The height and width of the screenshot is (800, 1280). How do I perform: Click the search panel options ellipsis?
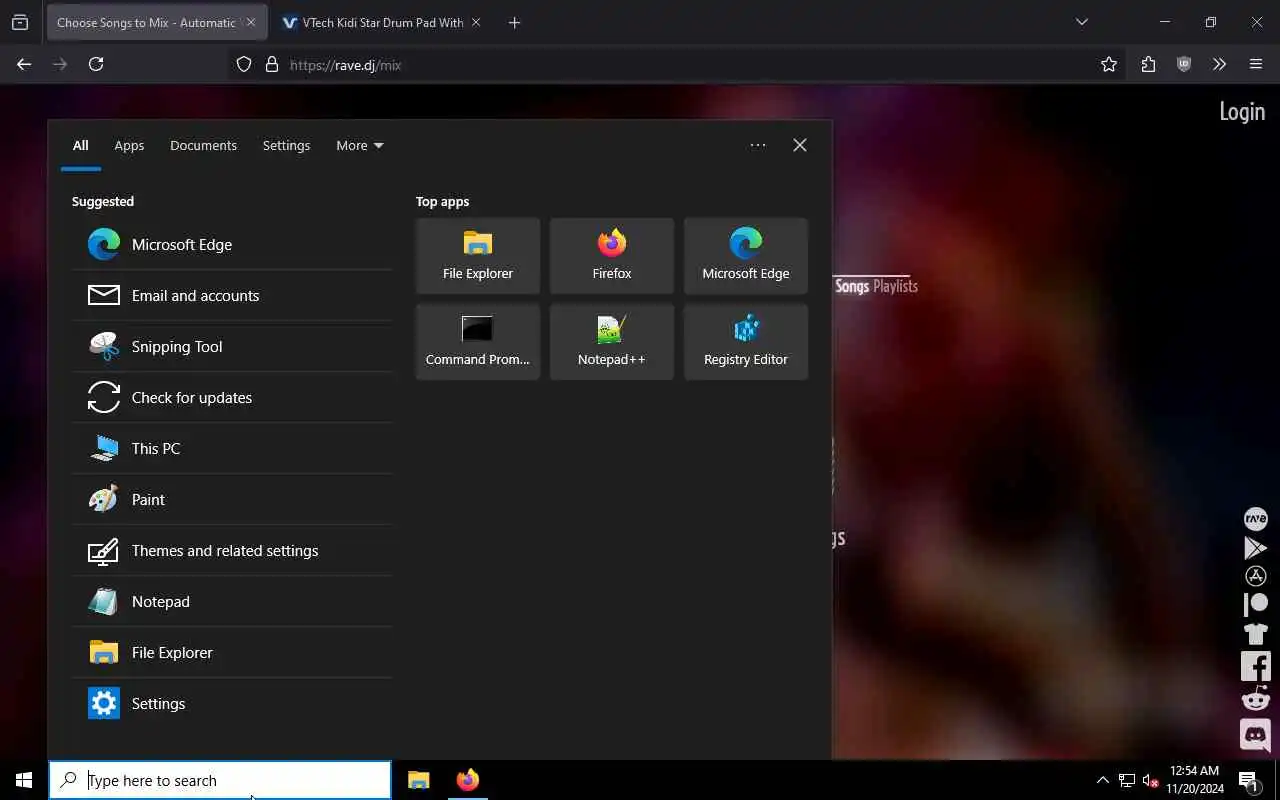(x=758, y=145)
